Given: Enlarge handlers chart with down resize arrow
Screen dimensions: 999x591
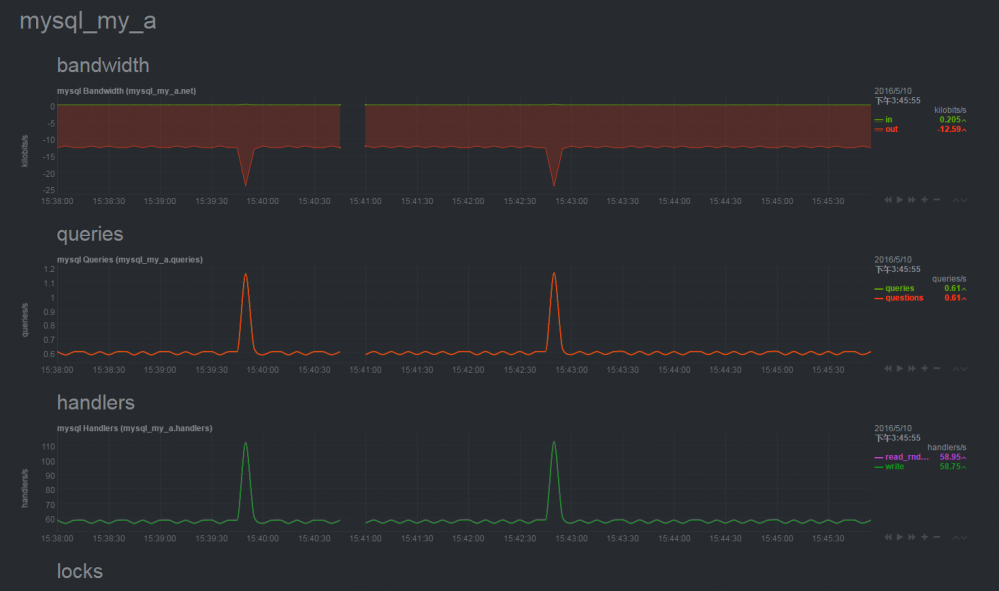Looking at the screenshot, I should [x=964, y=538].
